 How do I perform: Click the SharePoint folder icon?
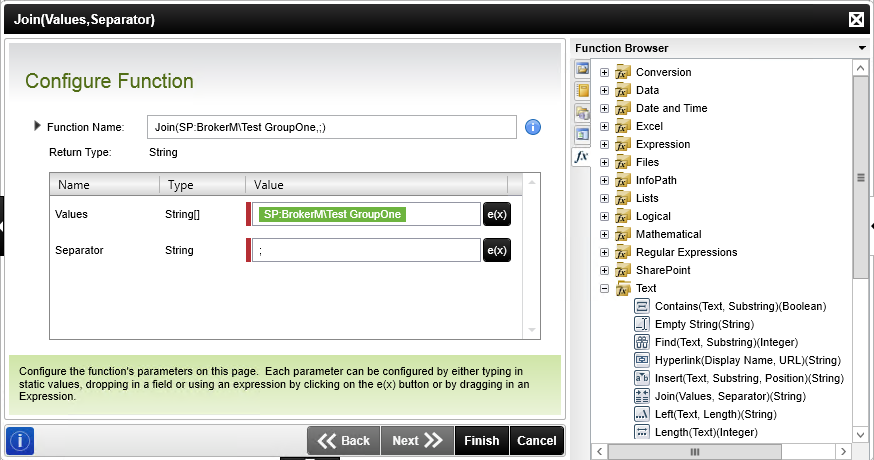tap(623, 270)
